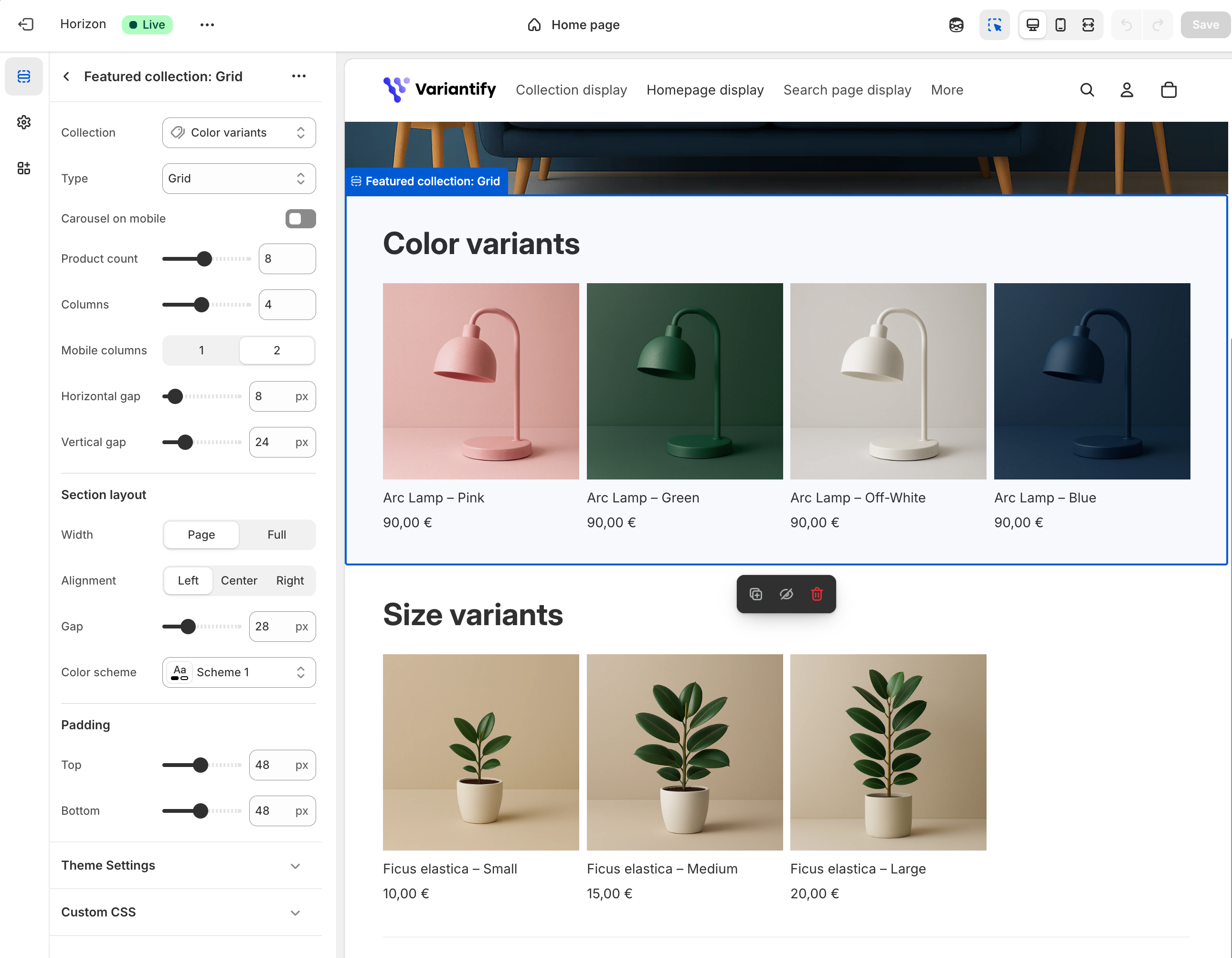Enable Carousel on mobile toggle

click(300, 219)
